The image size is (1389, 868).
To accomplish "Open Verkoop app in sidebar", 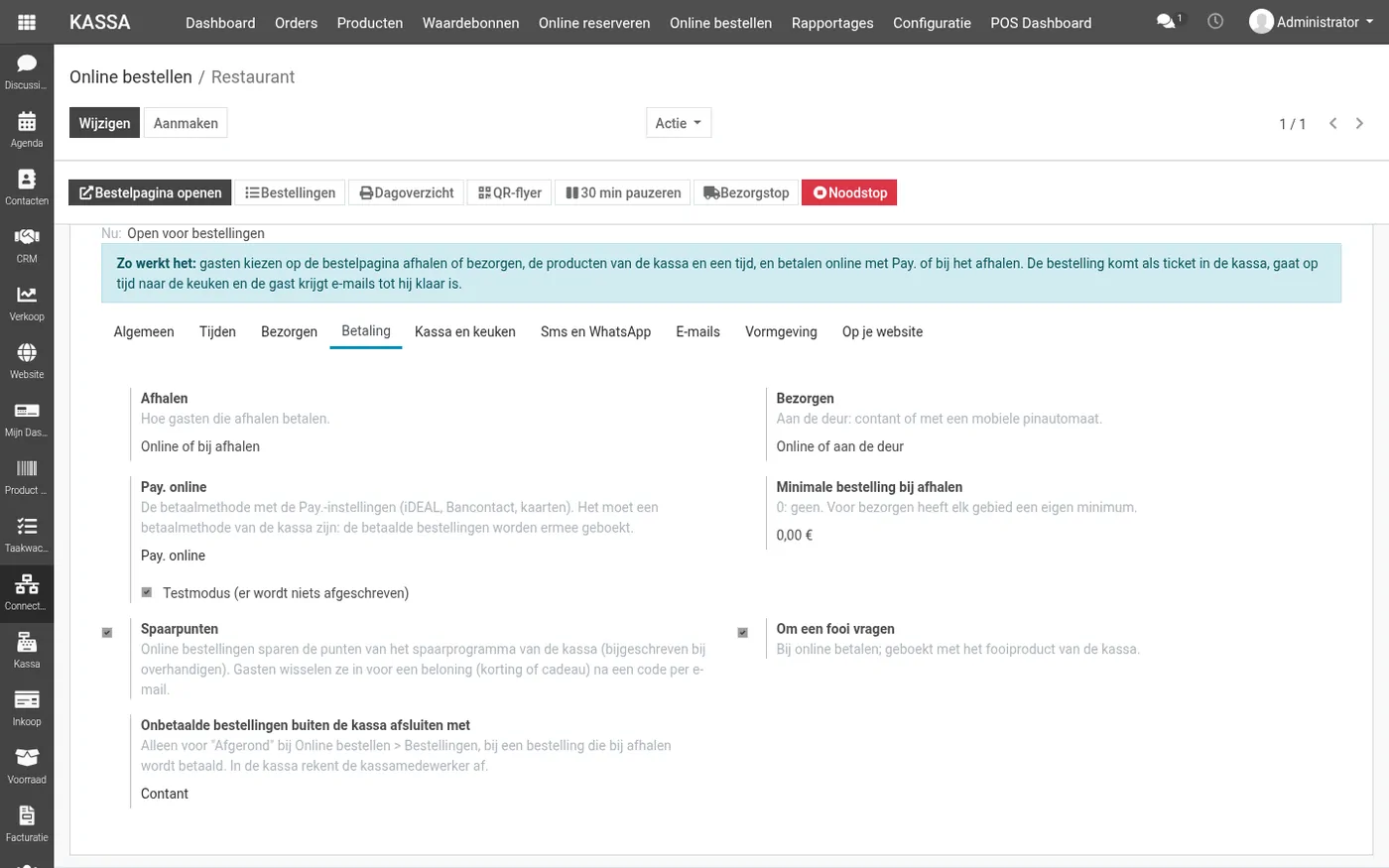I will [x=27, y=303].
